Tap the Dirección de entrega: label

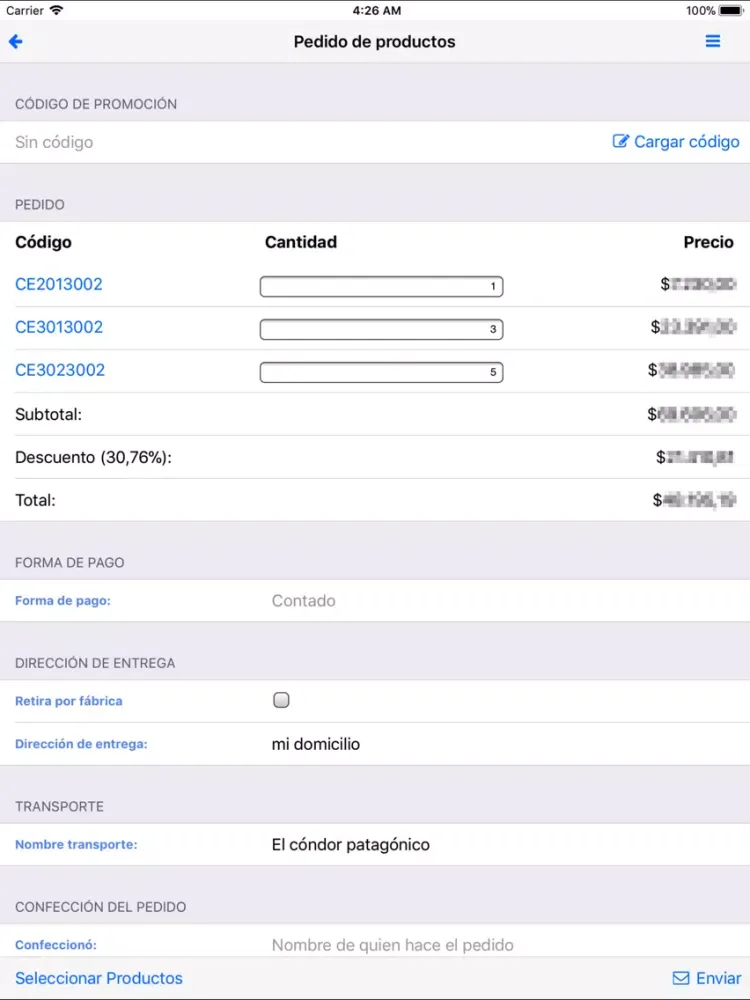[x=81, y=744]
